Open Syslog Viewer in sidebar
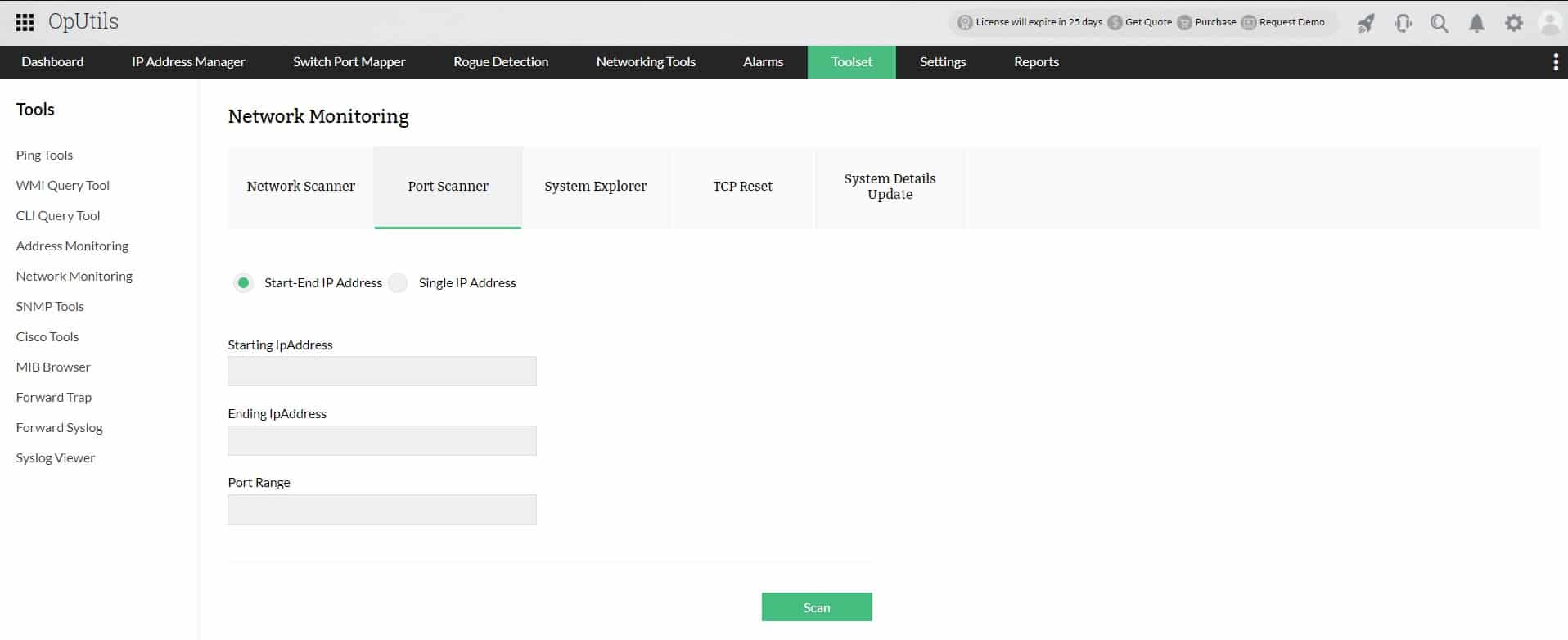Screen dimensions: 1568x640 coord(56,458)
